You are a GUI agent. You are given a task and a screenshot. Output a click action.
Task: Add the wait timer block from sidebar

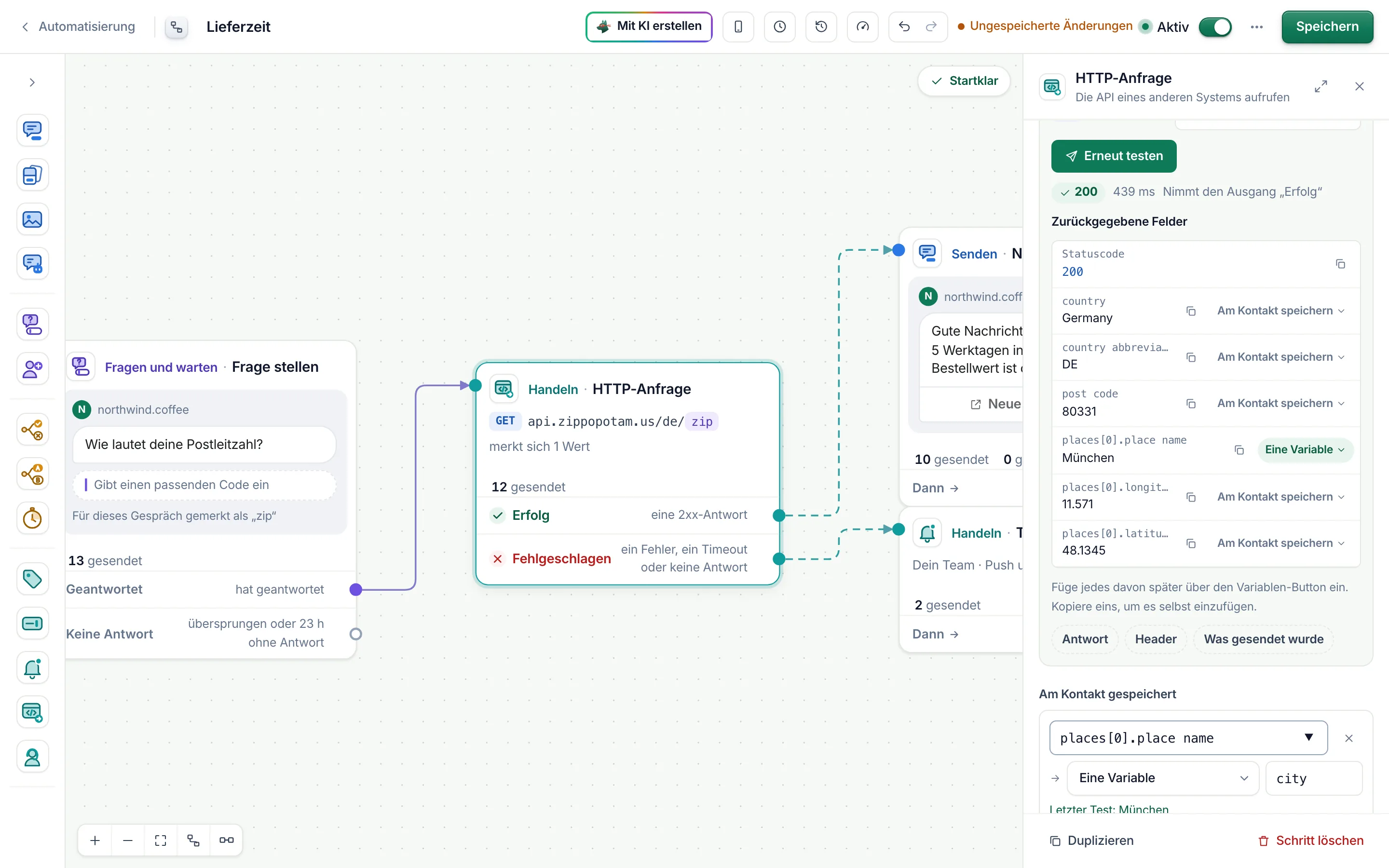(32, 518)
